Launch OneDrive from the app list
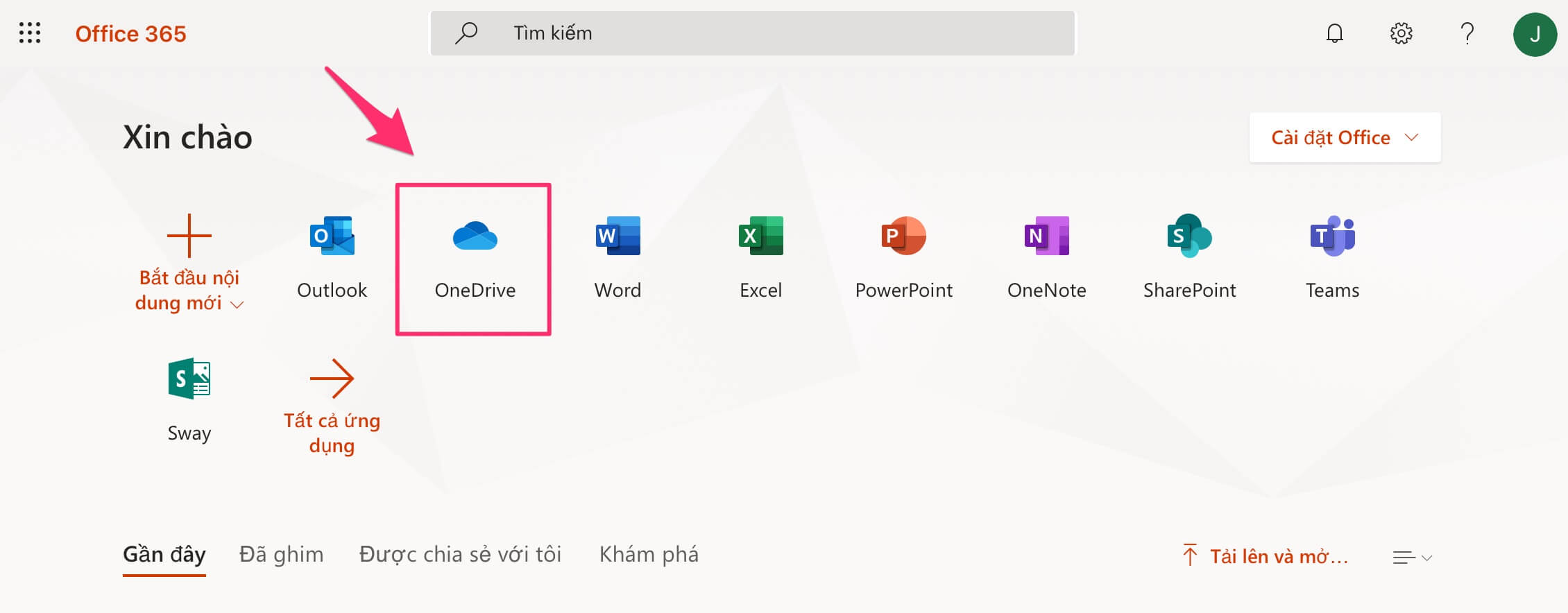The width and height of the screenshot is (1568, 613). 475,258
